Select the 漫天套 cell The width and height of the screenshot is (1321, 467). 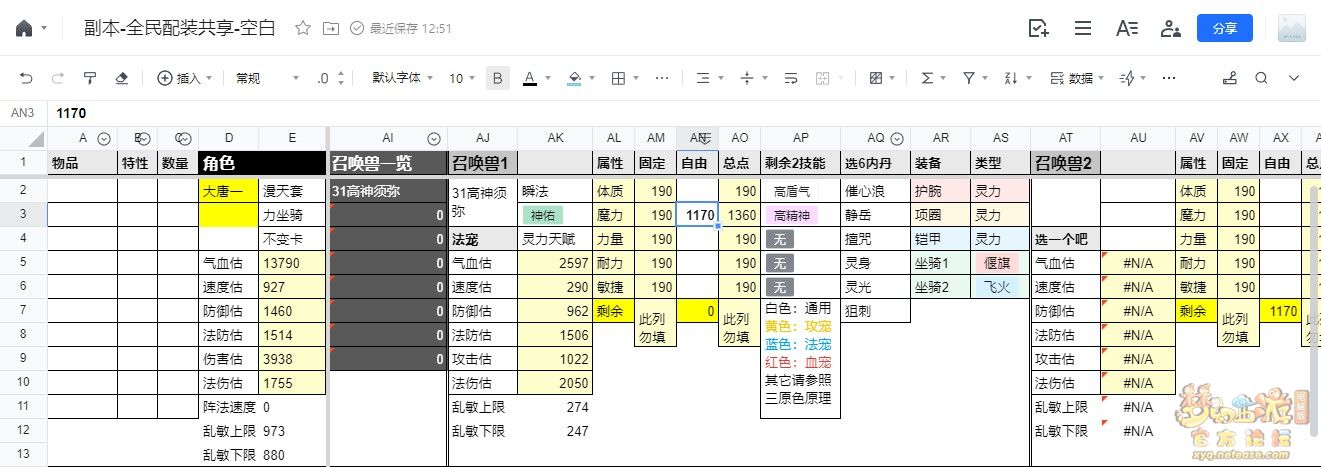pos(292,190)
